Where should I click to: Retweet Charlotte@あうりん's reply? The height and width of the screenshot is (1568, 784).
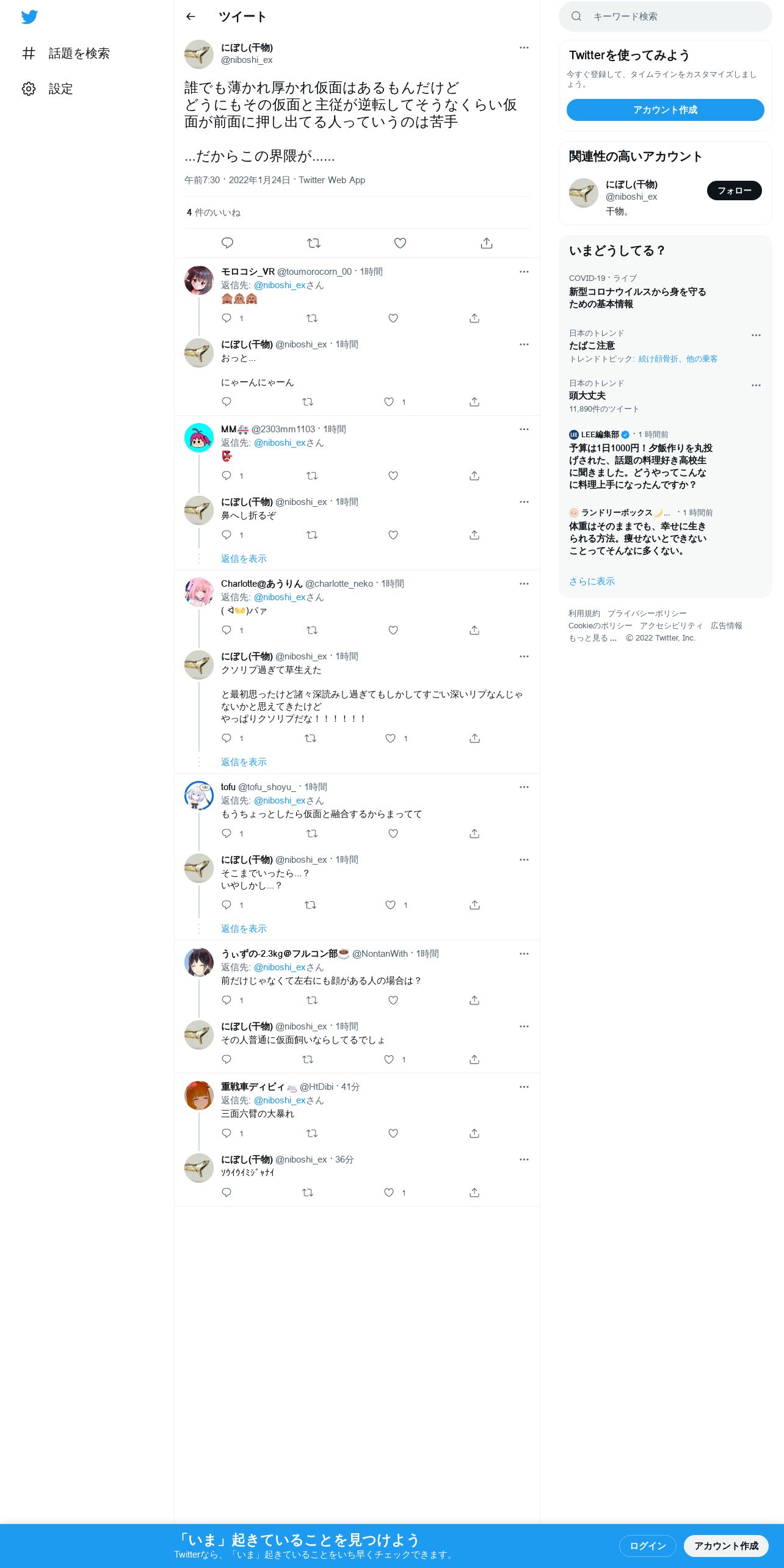tap(312, 630)
